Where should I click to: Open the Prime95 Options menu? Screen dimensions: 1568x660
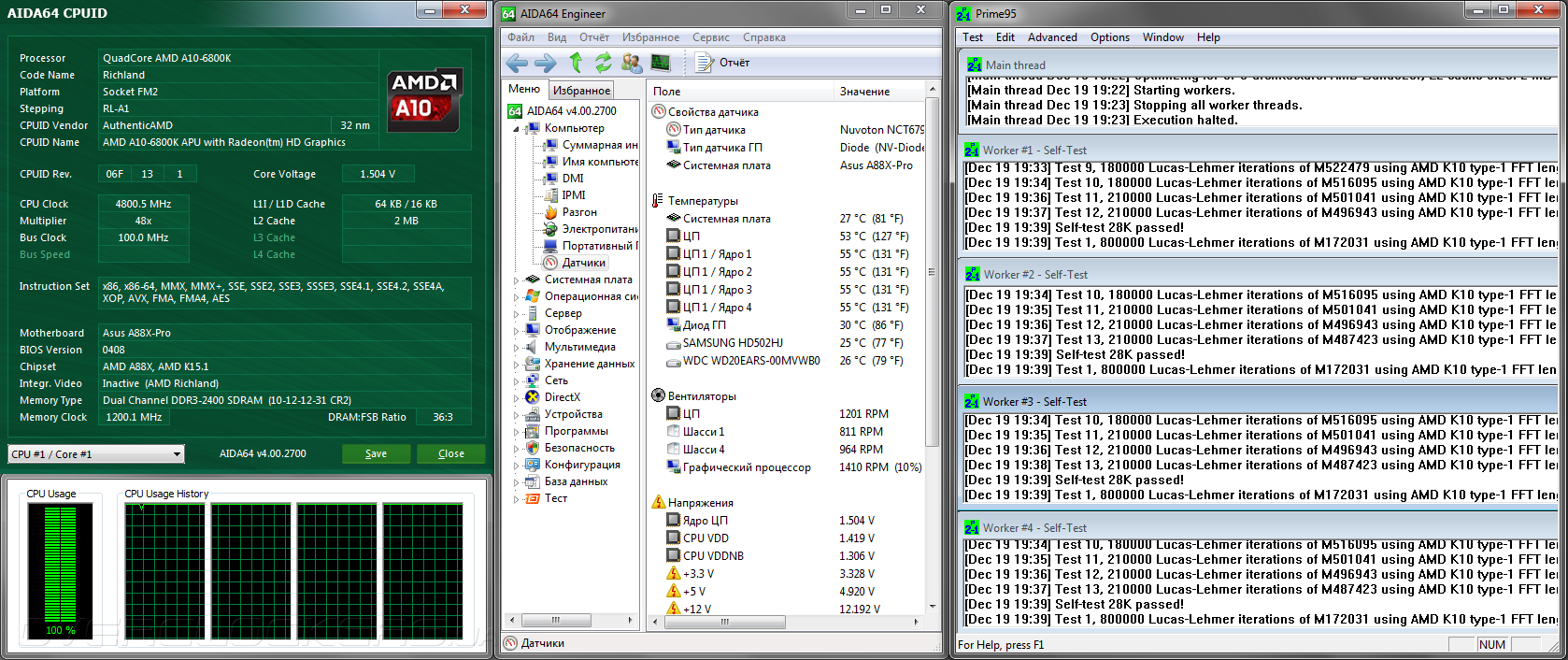(x=1110, y=37)
